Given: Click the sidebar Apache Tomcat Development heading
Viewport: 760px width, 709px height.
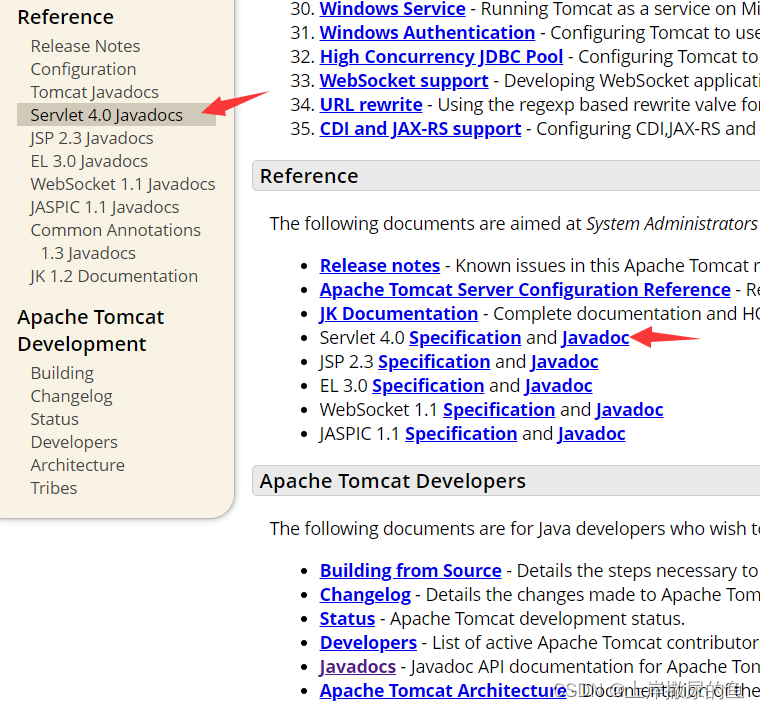Looking at the screenshot, I should click(x=91, y=331).
